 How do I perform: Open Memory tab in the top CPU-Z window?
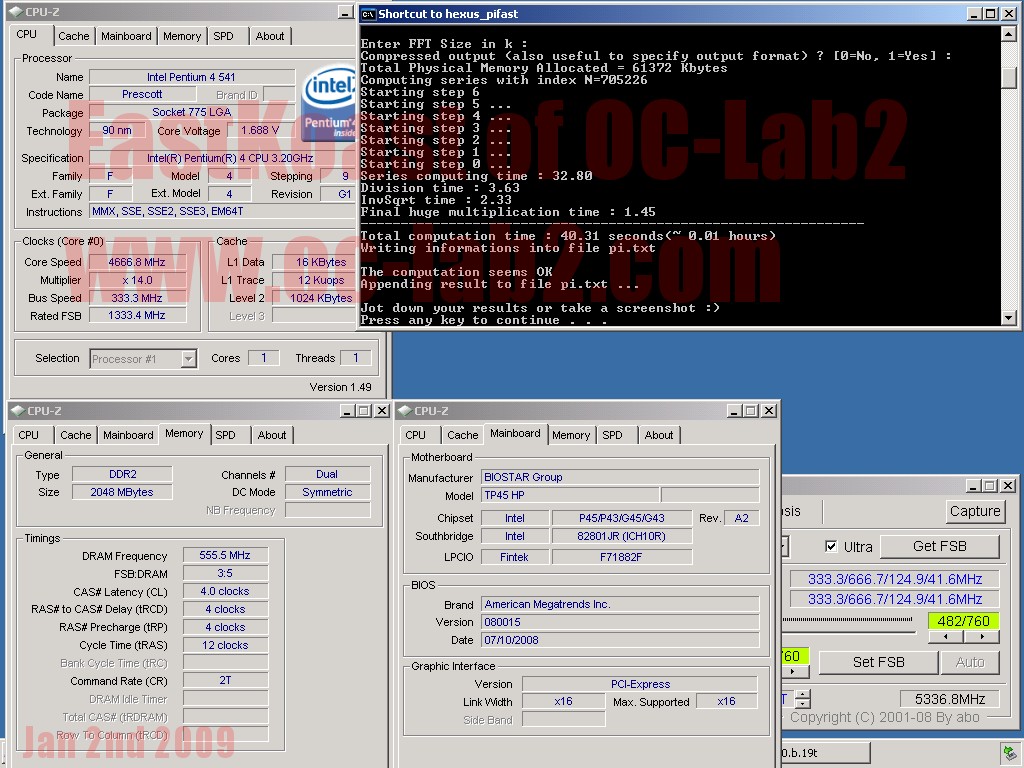click(x=182, y=36)
